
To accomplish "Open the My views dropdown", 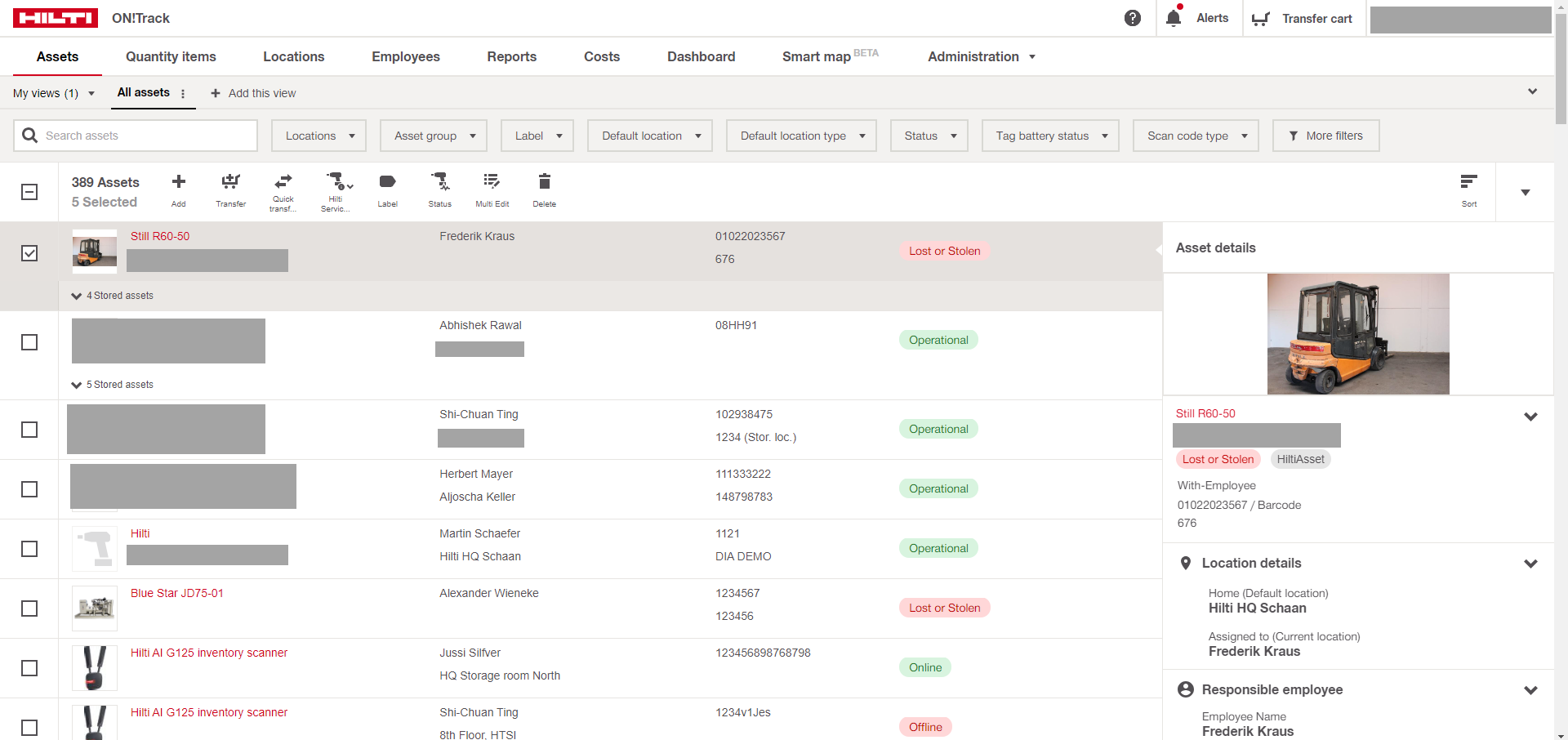I will (x=54, y=93).
